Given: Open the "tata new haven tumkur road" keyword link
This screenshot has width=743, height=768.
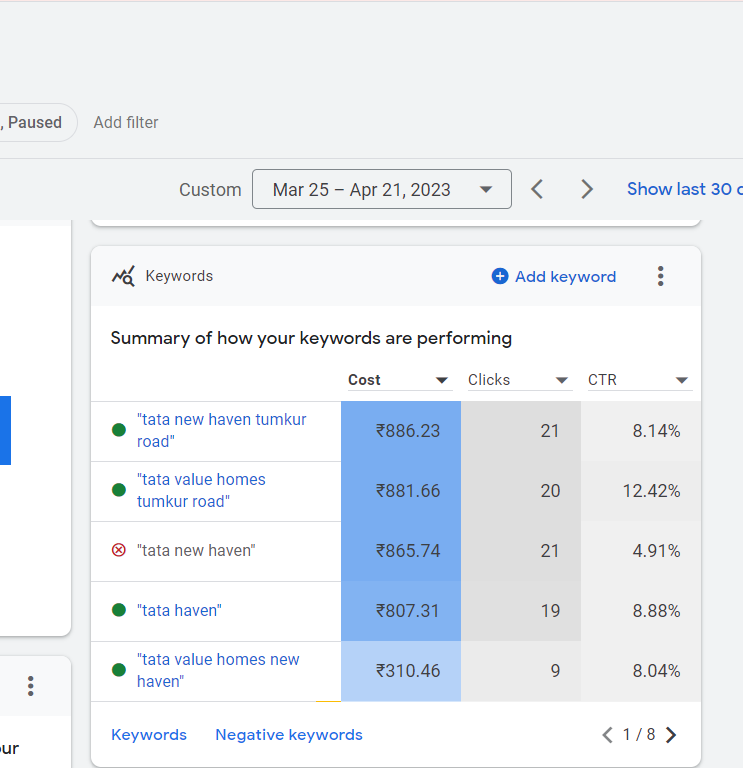Looking at the screenshot, I should 221,431.
